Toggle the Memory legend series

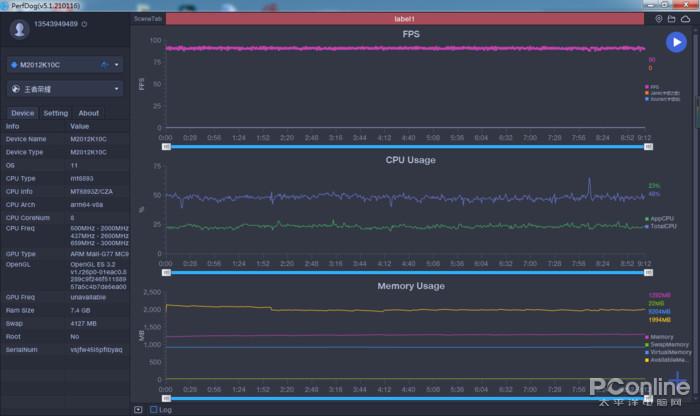pos(659,337)
